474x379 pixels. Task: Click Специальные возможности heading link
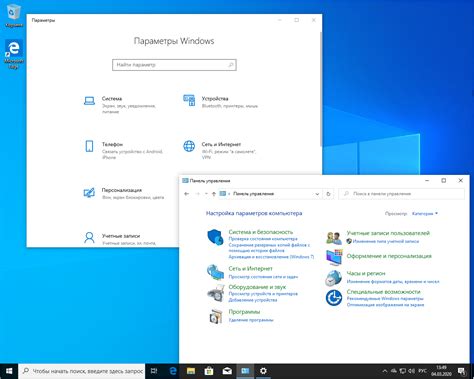(x=383, y=292)
